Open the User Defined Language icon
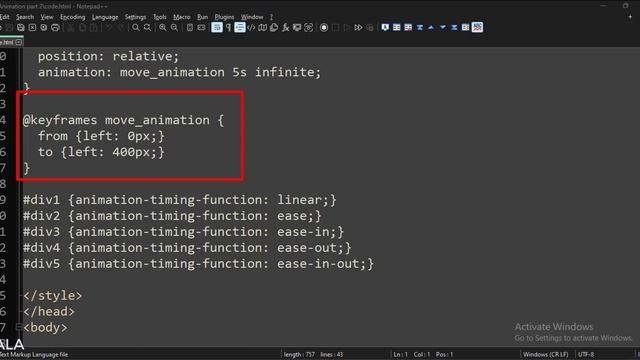640x360 pixels. tap(251, 27)
